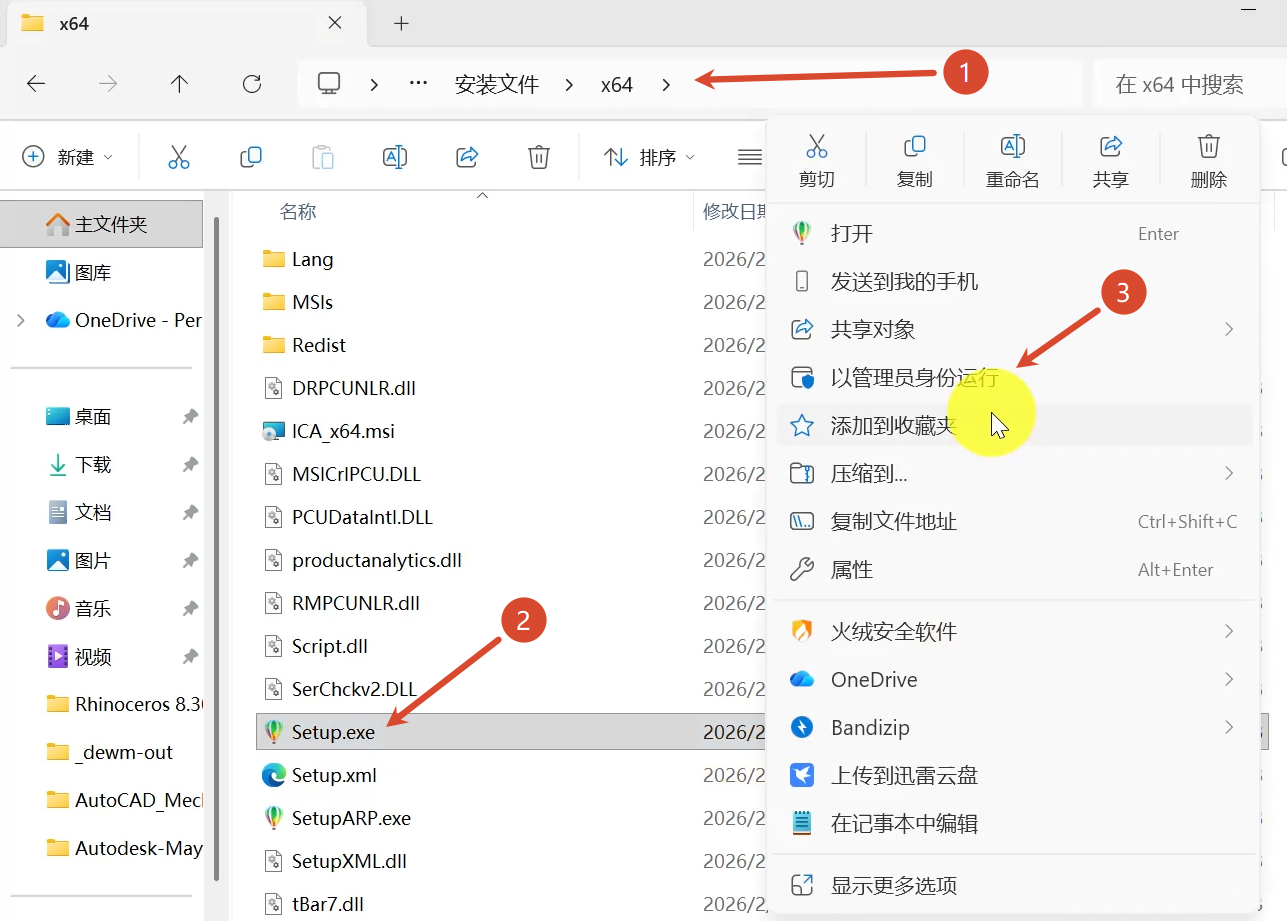The height and width of the screenshot is (921, 1287).
Task: Click chevron after x64 in address bar
Action: tap(667, 85)
